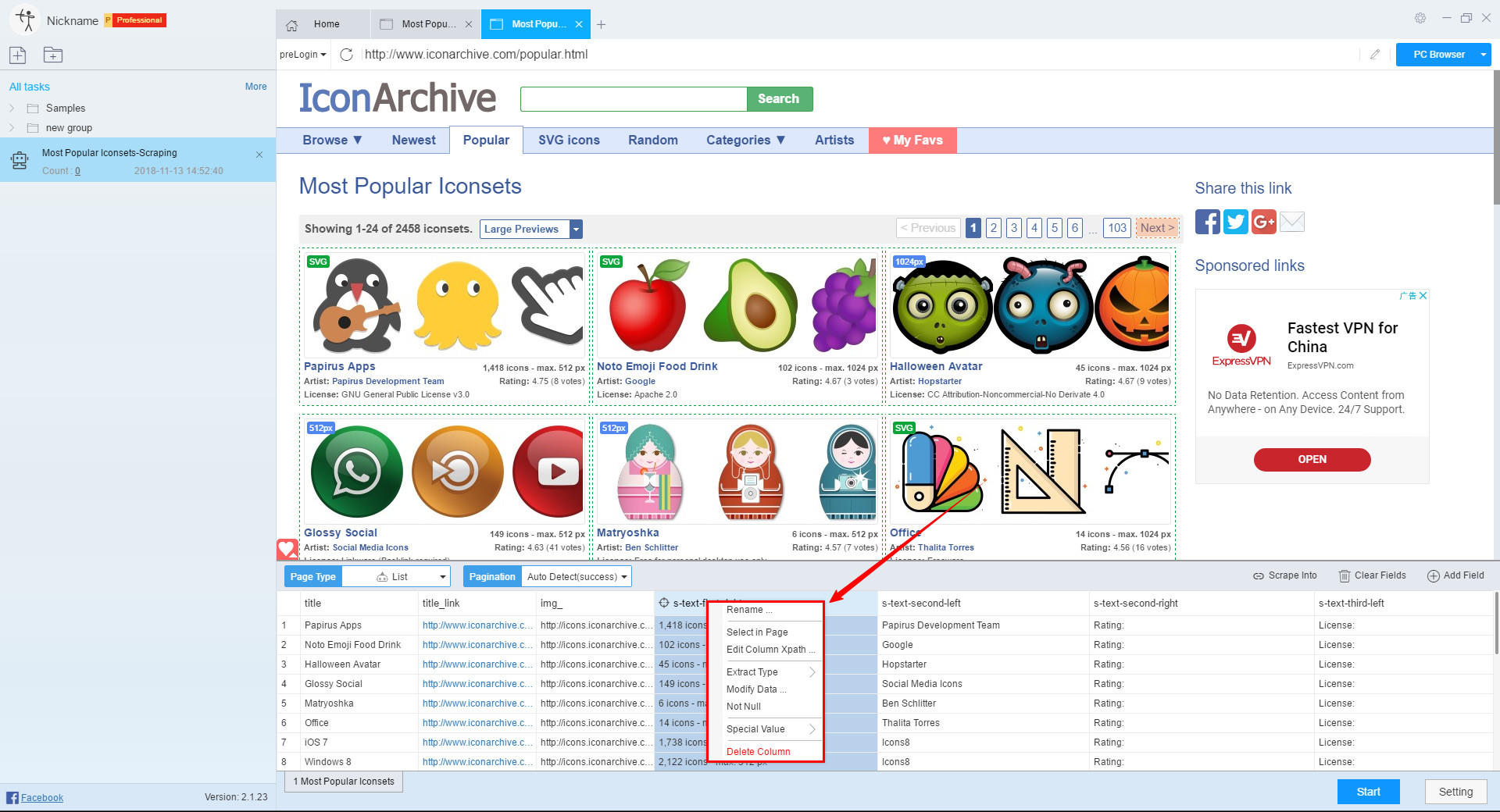Open the settings gear in the title bar
The width and height of the screenshot is (1500, 812).
click(1420, 18)
